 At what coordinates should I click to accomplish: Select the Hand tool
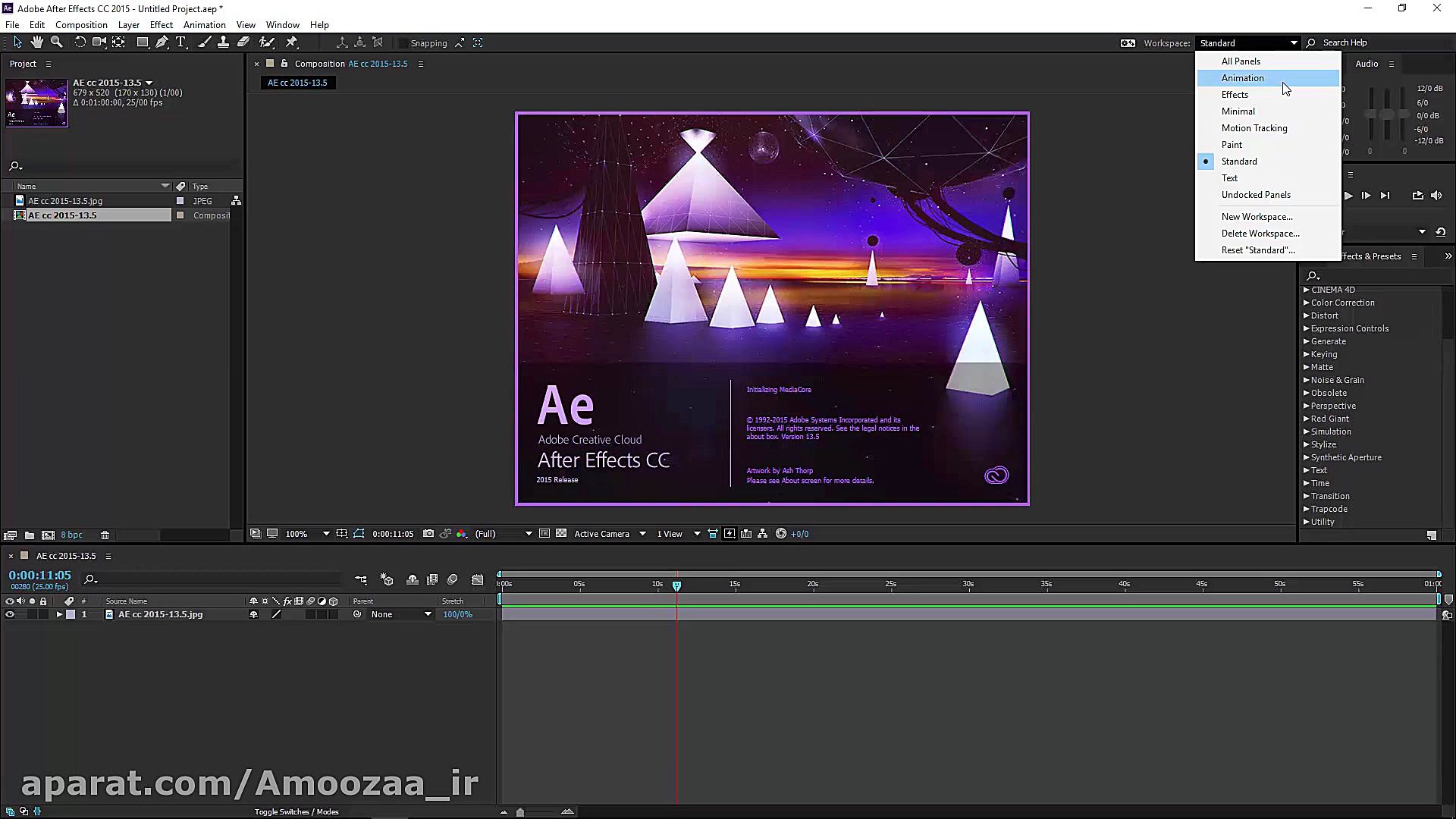pyautogui.click(x=36, y=42)
